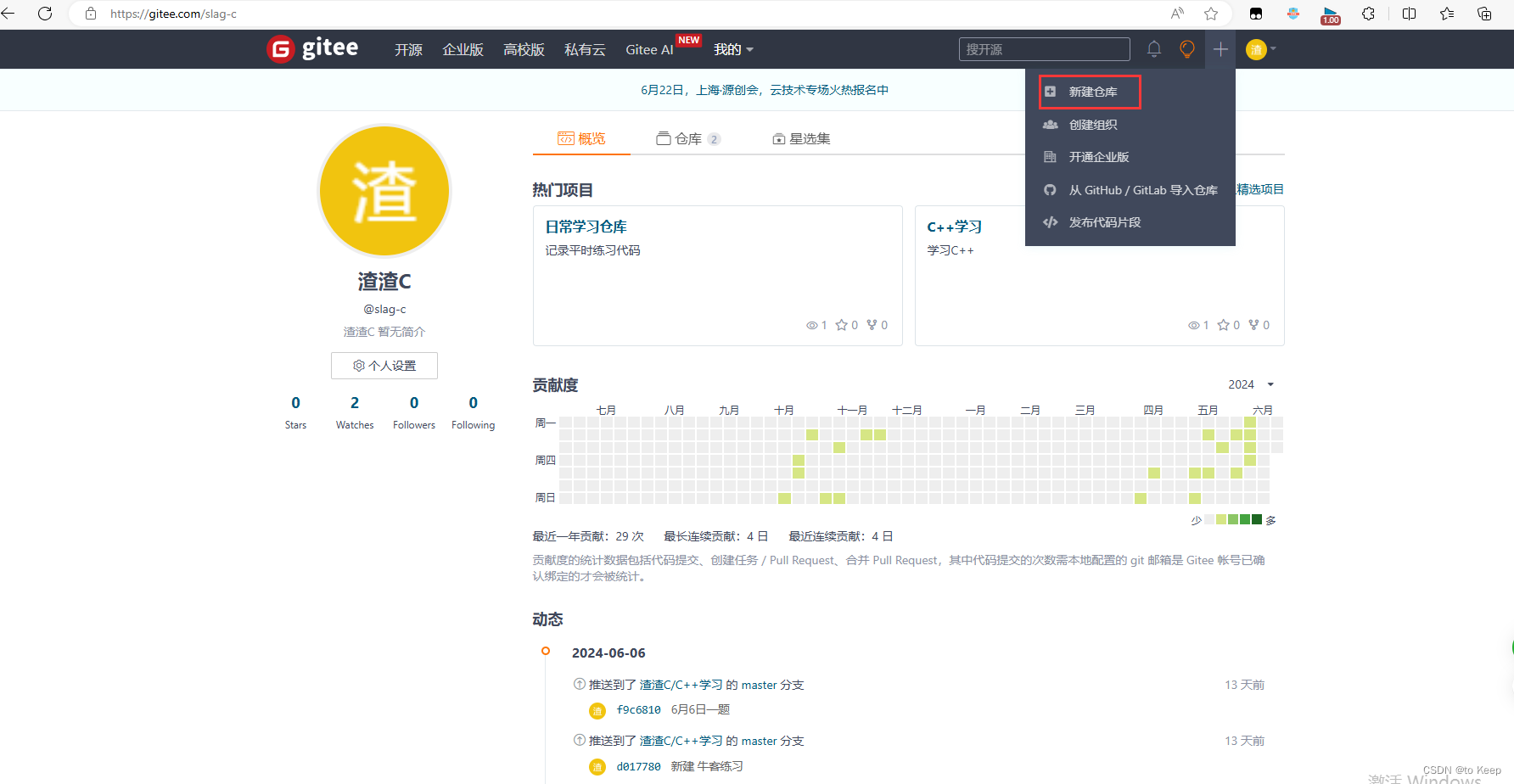Click the 2024-06-06 activity date
Image resolution: width=1514 pixels, height=784 pixels.
(608, 652)
